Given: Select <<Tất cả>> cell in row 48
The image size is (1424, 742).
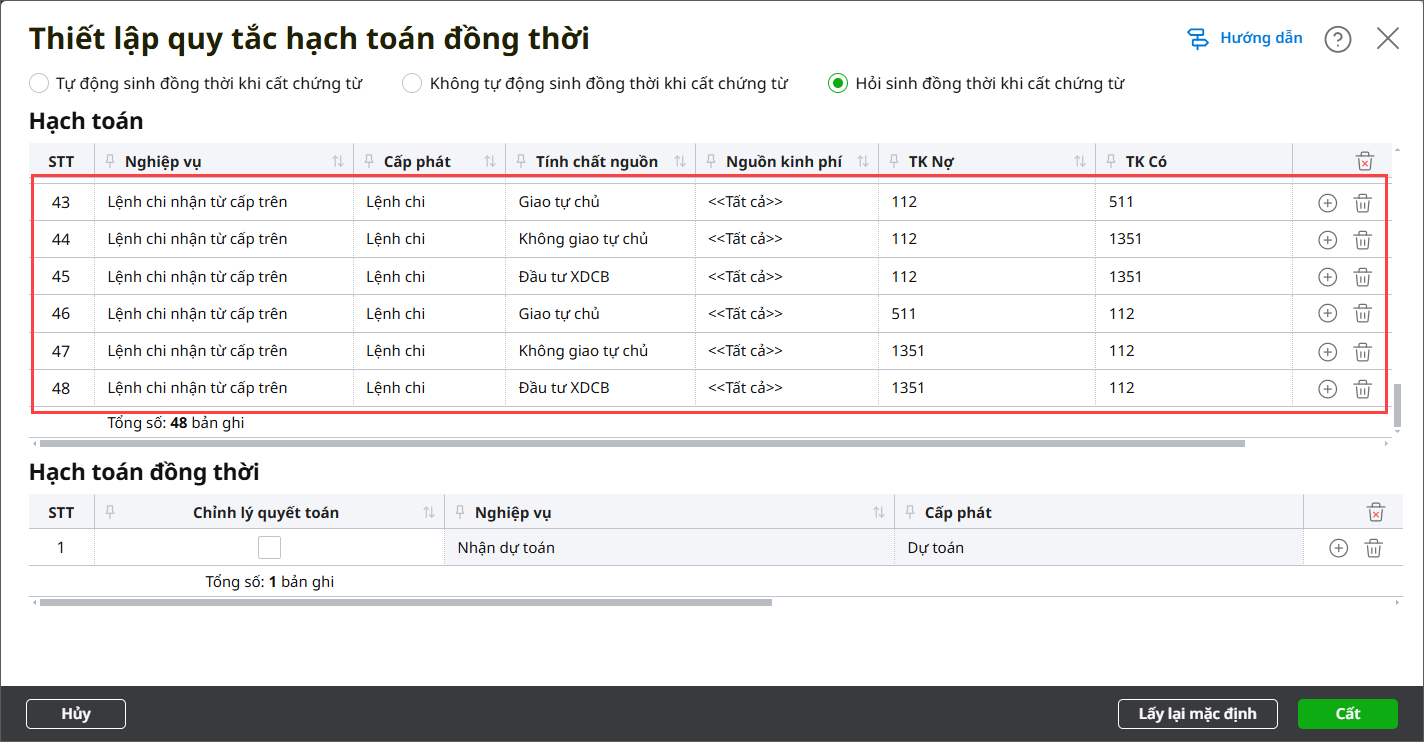Looking at the screenshot, I should (787, 388).
